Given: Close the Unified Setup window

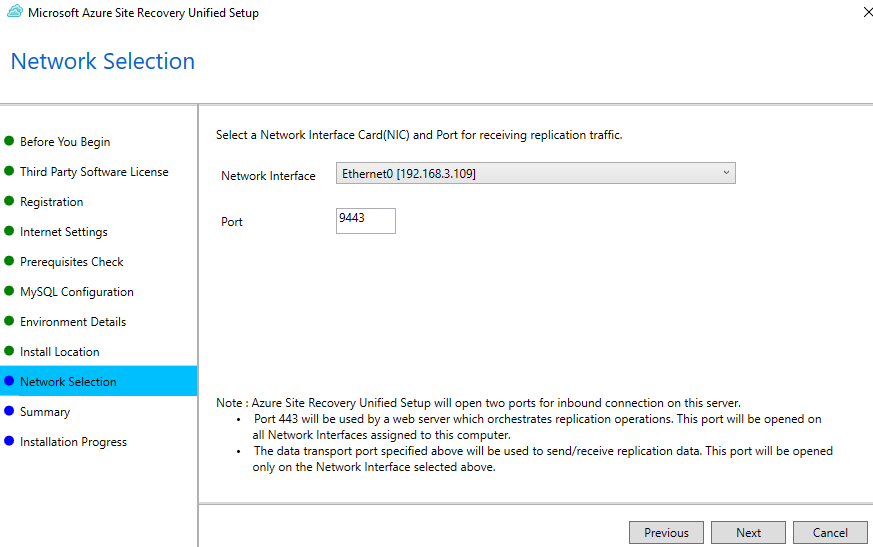Looking at the screenshot, I should [x=867, y=12].
